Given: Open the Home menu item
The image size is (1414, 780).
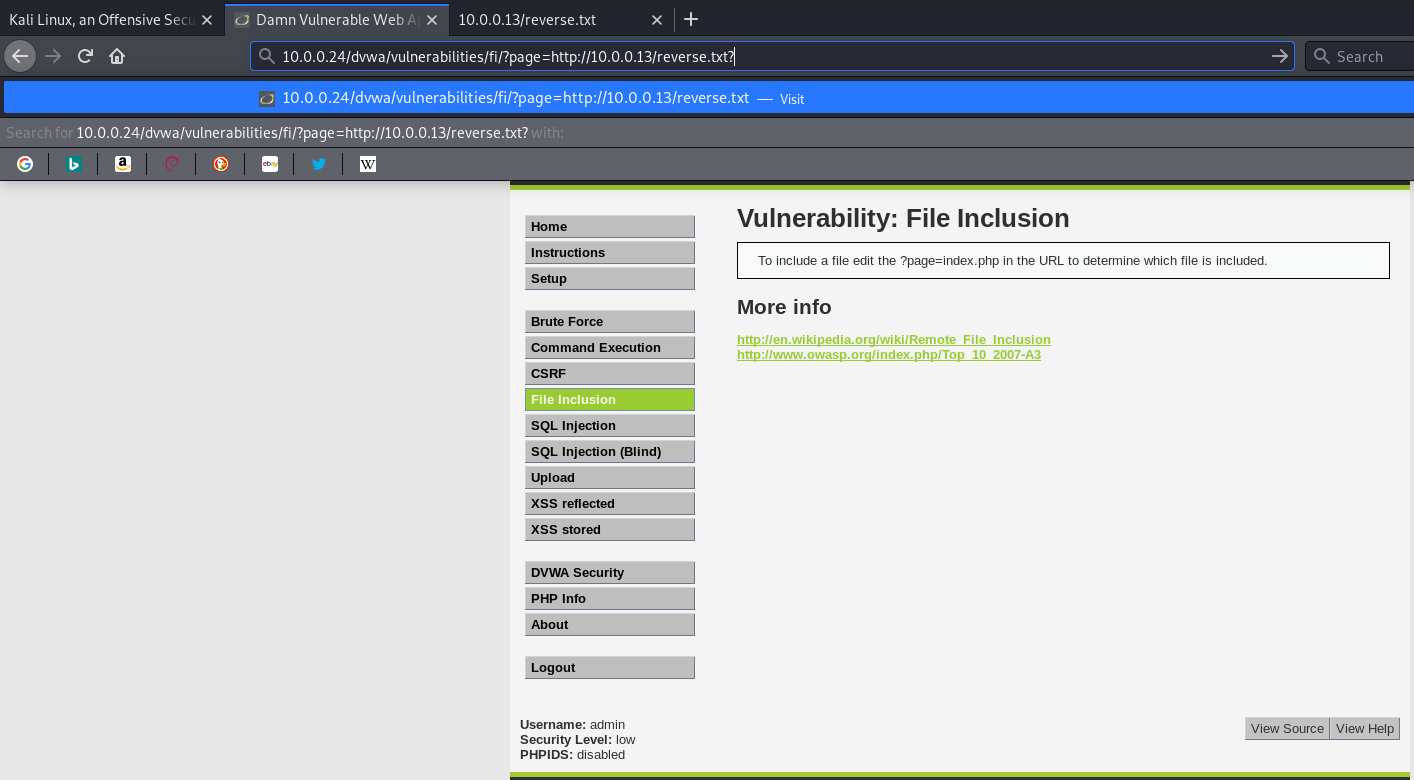Looking at the screenshot, I should tap(610, 227).
